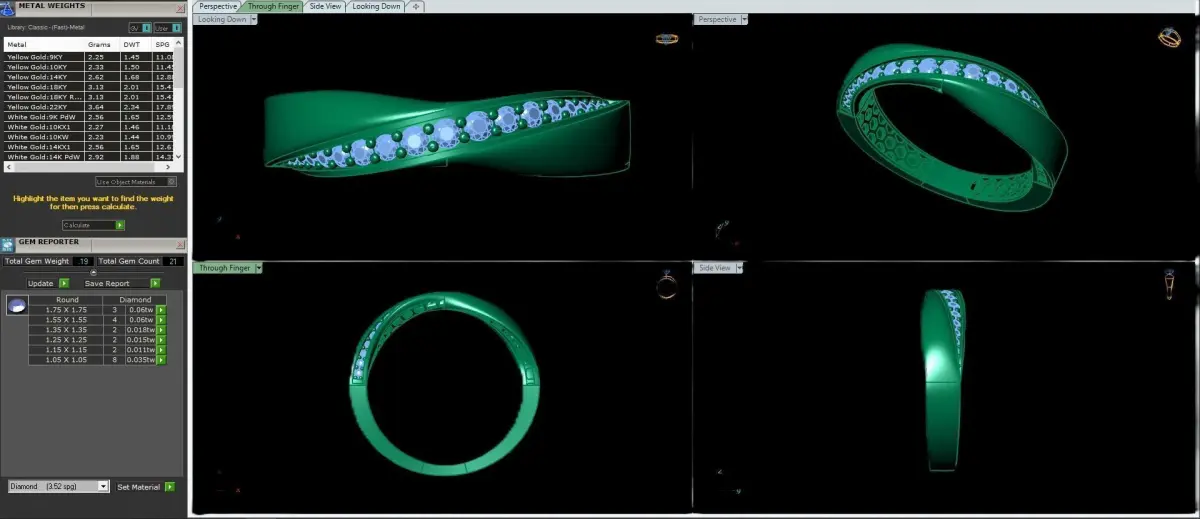Click the Gem Reporter panel icon
Image resolution: width=1200 pixels, height=519 pixels.
(8, 244)
